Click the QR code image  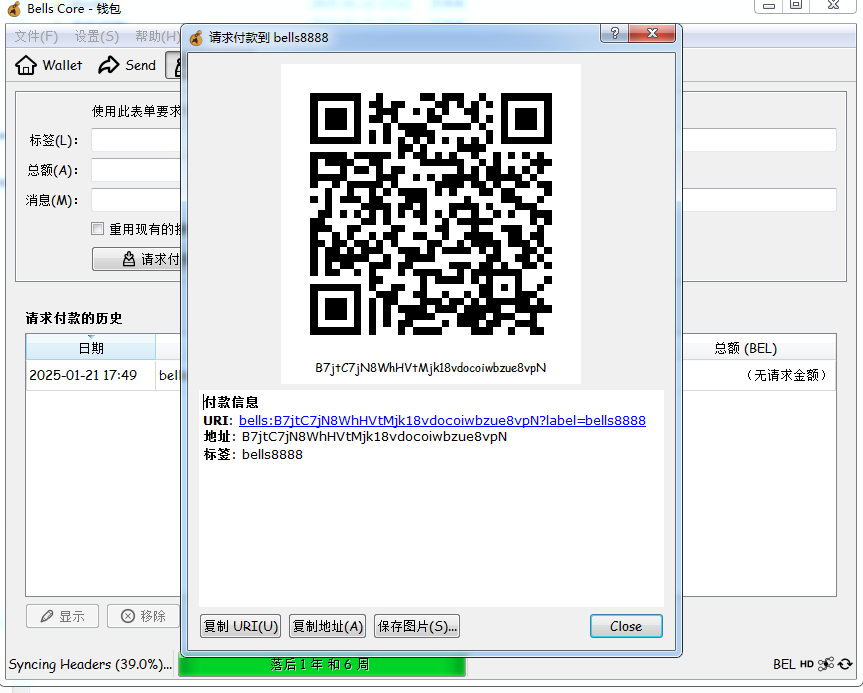point(430,214)
